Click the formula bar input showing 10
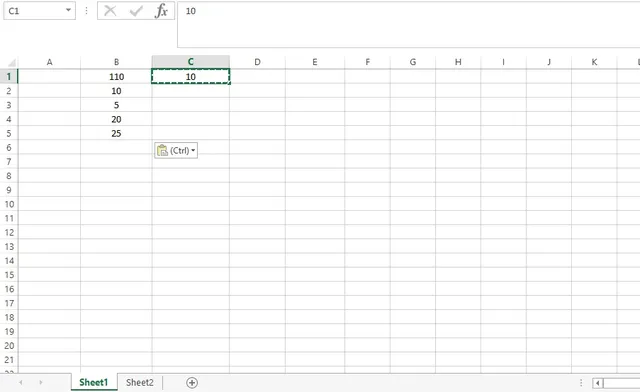 click(408, 24)
